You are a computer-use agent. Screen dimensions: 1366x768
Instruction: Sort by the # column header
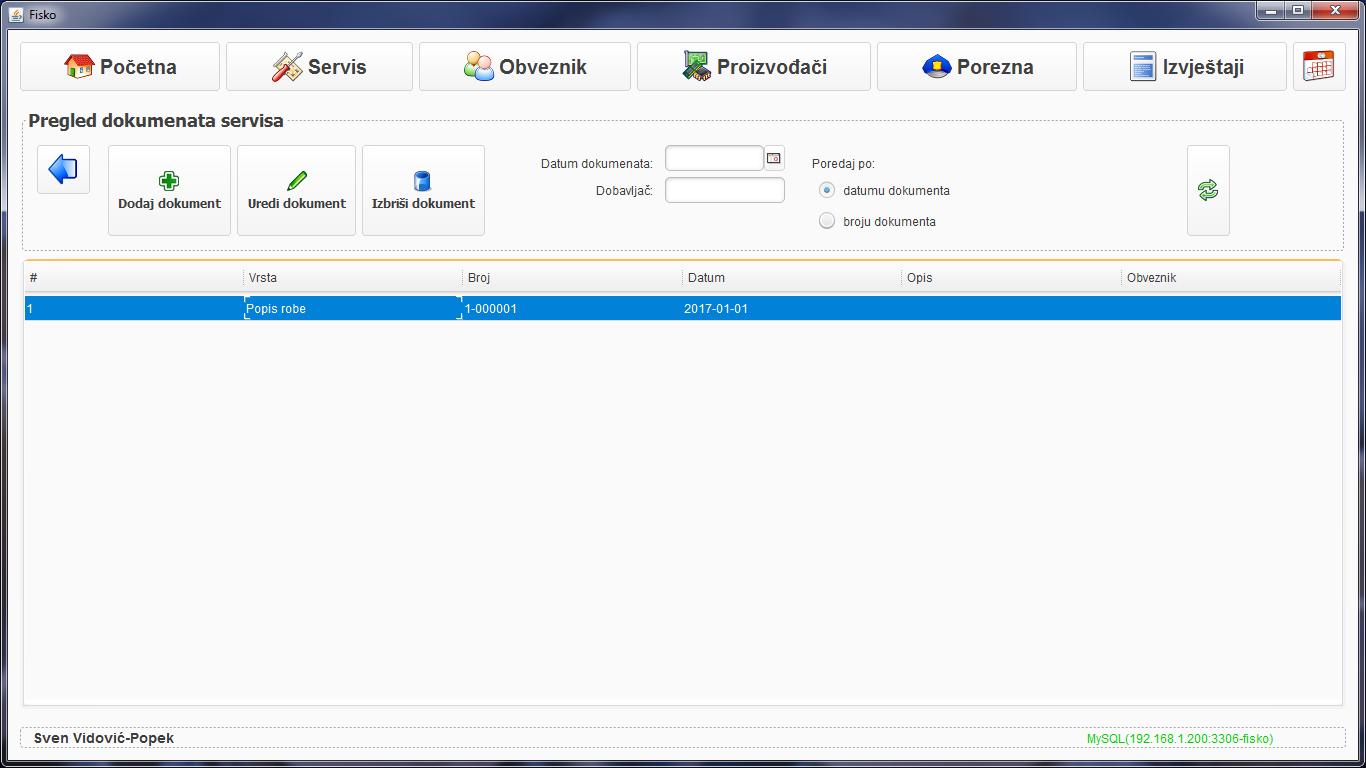point(134,278)
